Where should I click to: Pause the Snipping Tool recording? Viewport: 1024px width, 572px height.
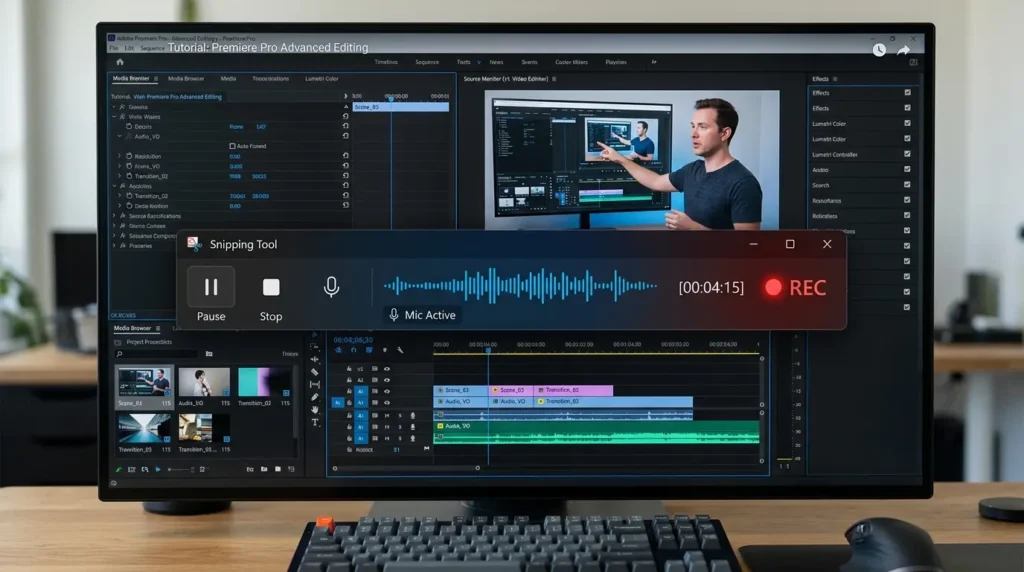point(211,287)
